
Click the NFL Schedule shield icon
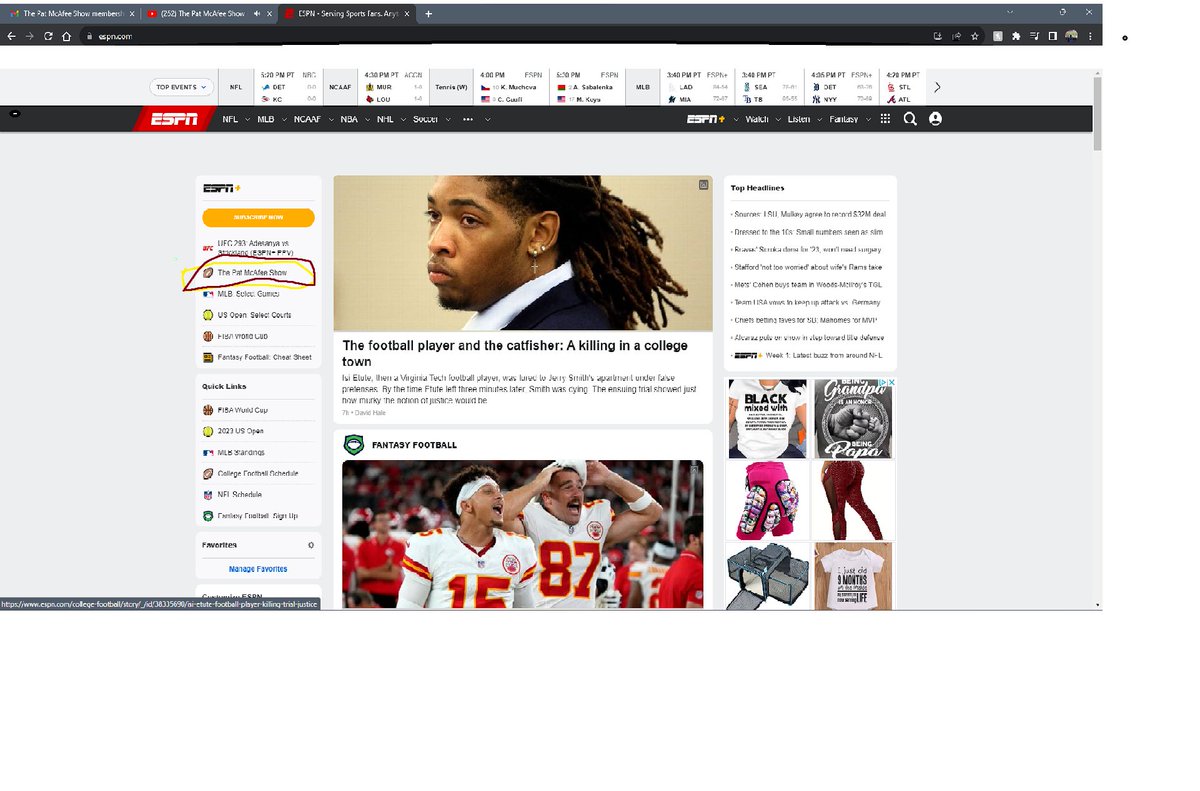[x=208, y=494]
